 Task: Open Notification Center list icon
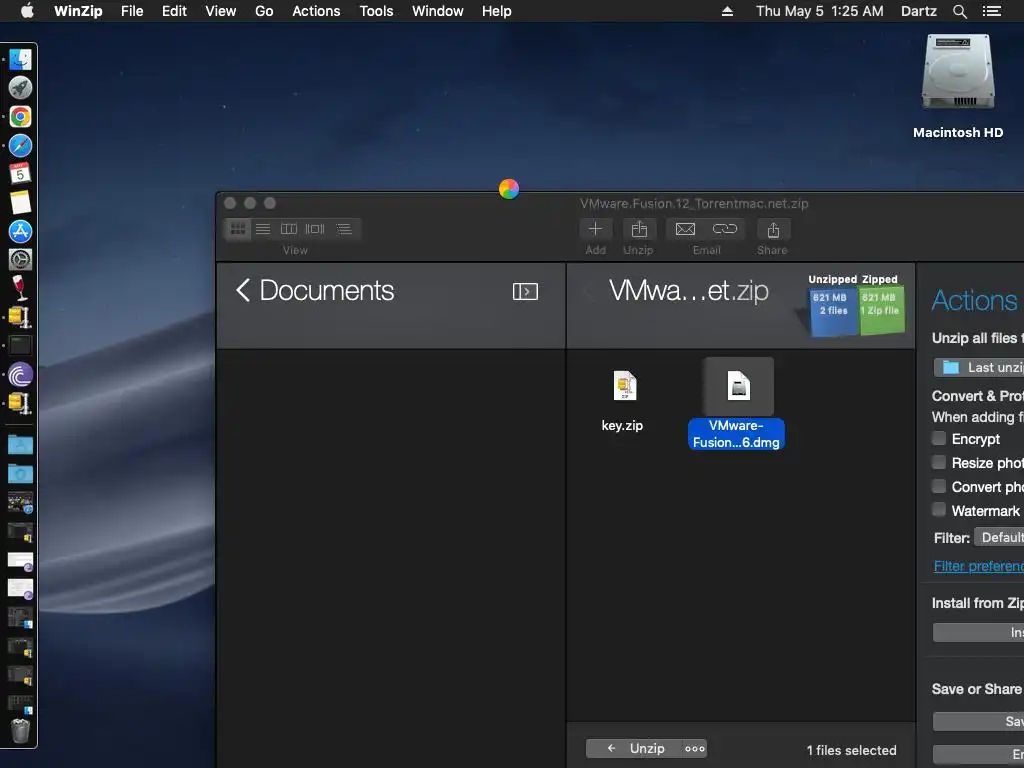pyautogui.click(x=991, y=11)
